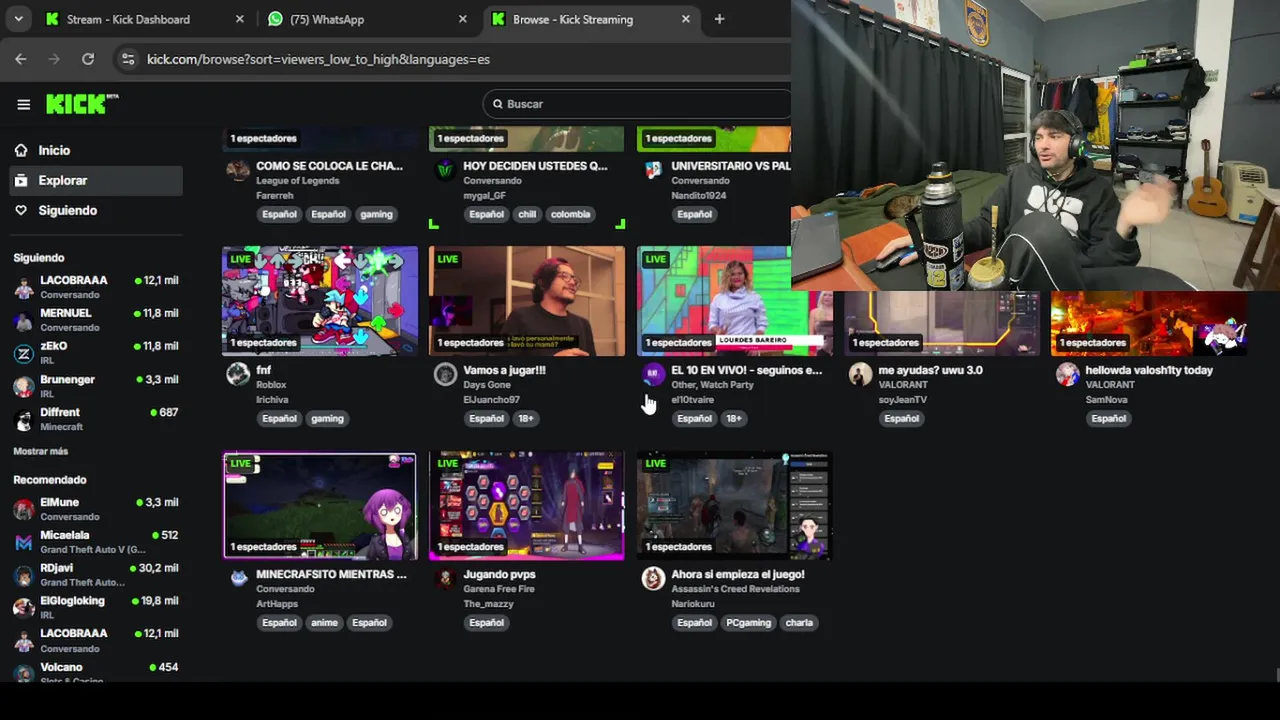This screenshot has width=1280, height=720.
Task: Click RDjavi channel avatar
Action: click(24, 576)
